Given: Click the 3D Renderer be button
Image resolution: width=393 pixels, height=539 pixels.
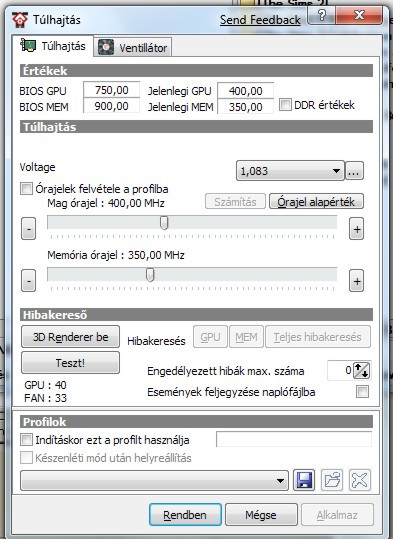Looking at the screenshot, I should pyautogui.click(x=70, y=337).
